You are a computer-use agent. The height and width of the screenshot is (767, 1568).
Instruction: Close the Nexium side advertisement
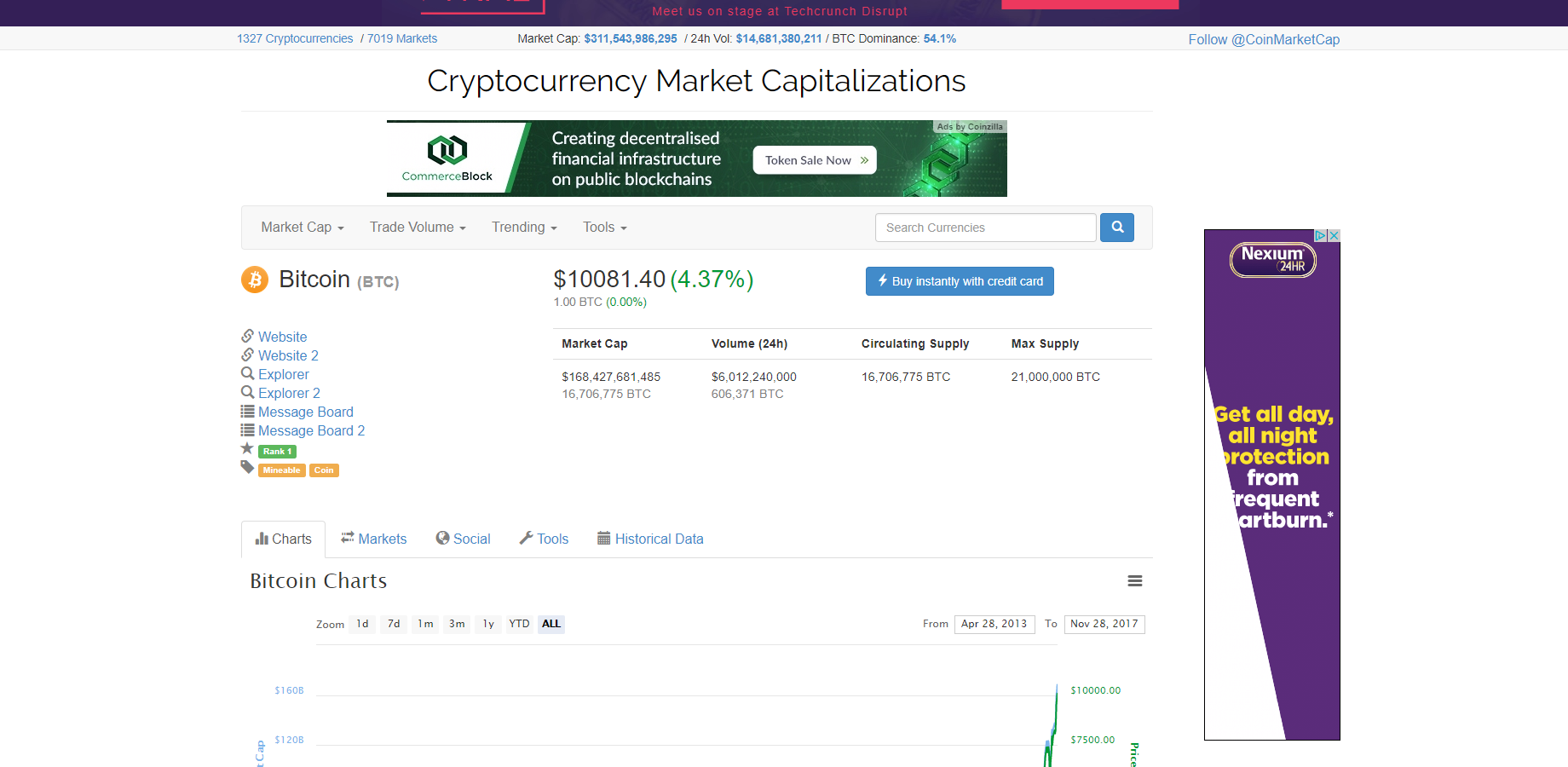point(1334,236)
